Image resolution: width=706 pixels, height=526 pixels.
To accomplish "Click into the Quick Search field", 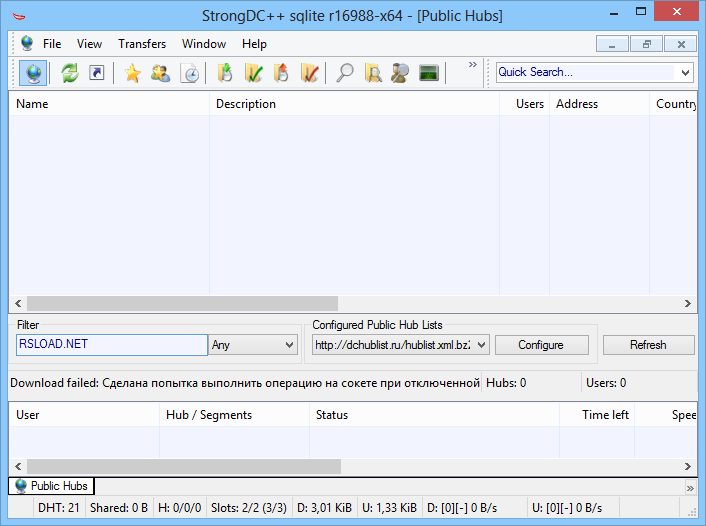I will (585, 72).
